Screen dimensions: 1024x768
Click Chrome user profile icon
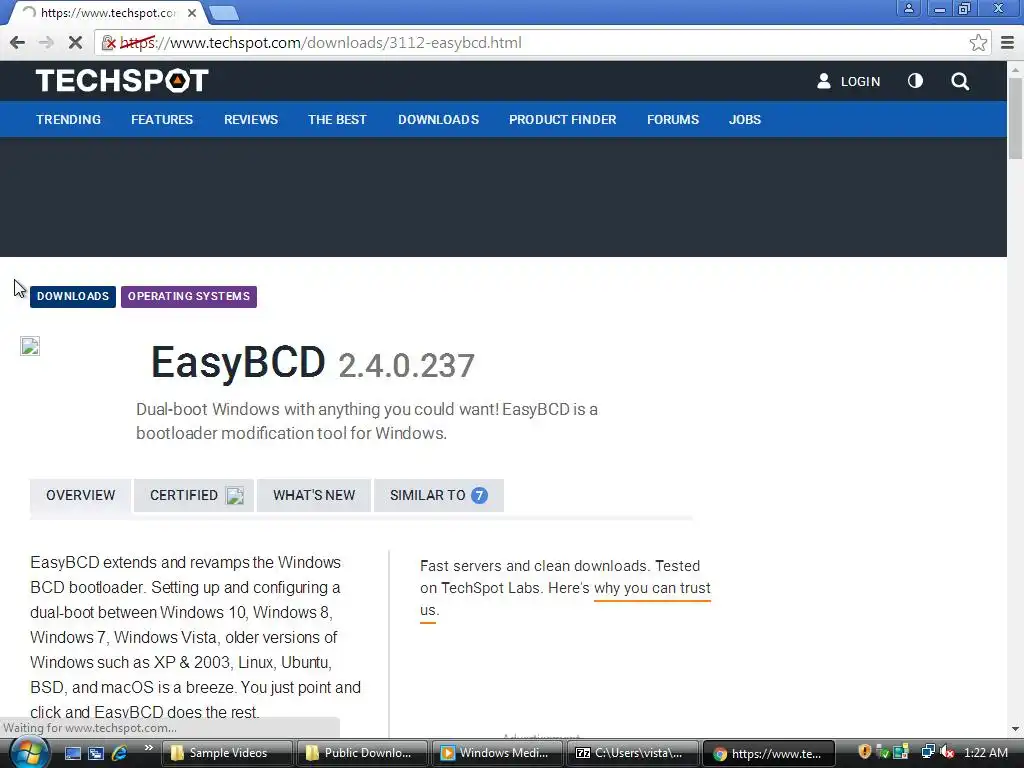(x=908, y=8)
